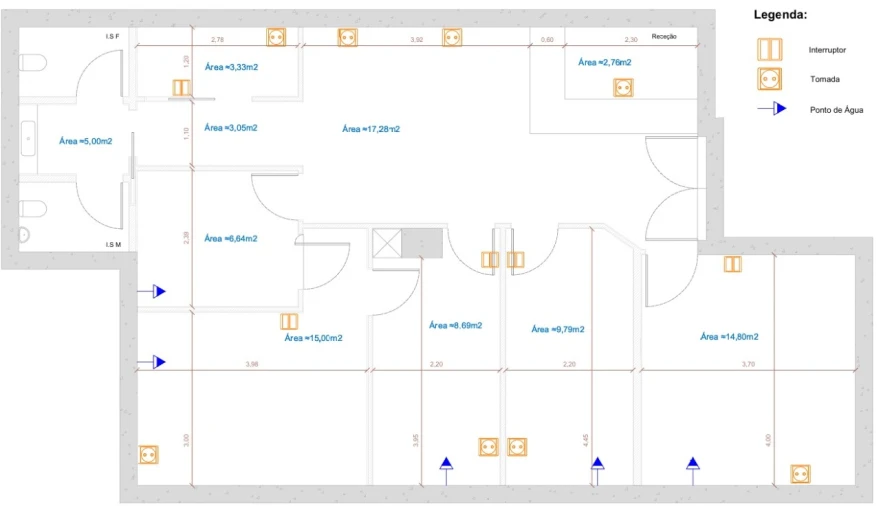Click the 'I.S M' restroom label
The width and height of the screenshot is (881, 506).
[x=113, y=244]
